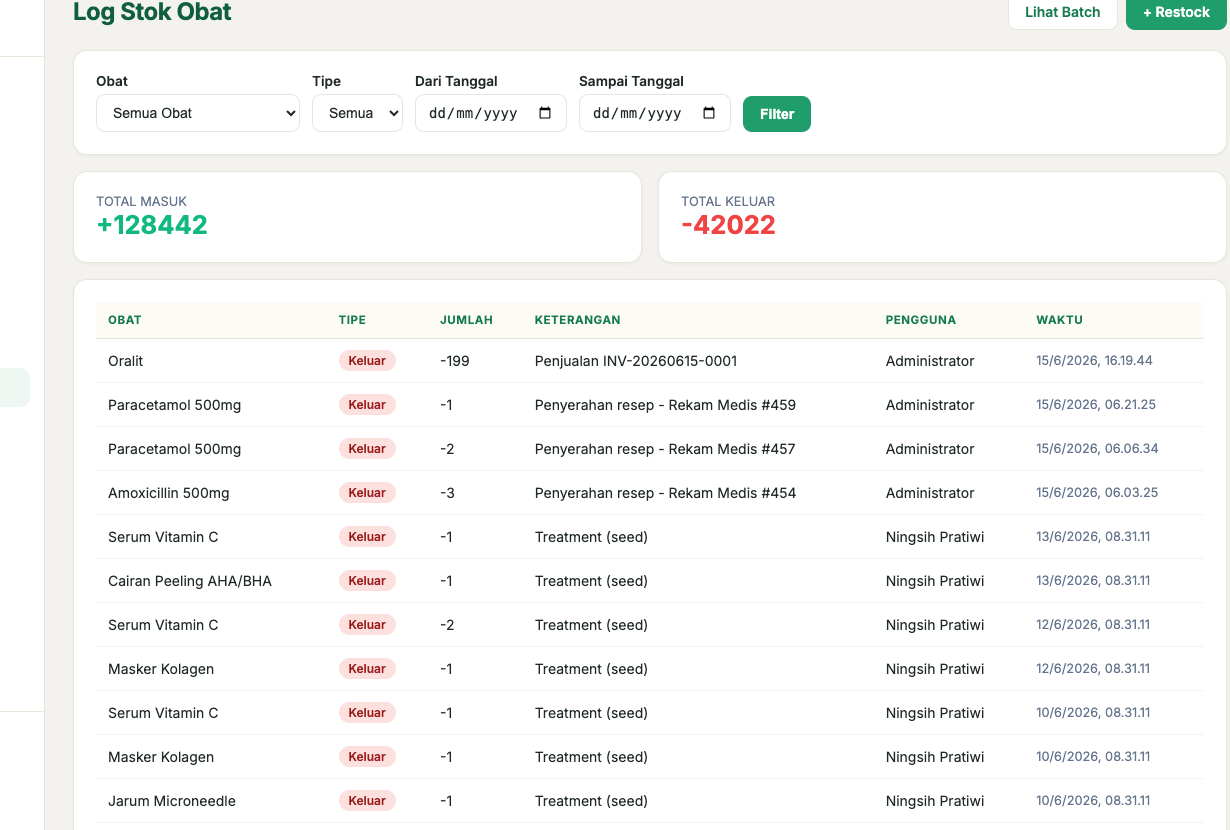The width and height of the screenshot is (1230, 830).
Task: Click the KETERANGAN column header
Action: pos(577,320)
